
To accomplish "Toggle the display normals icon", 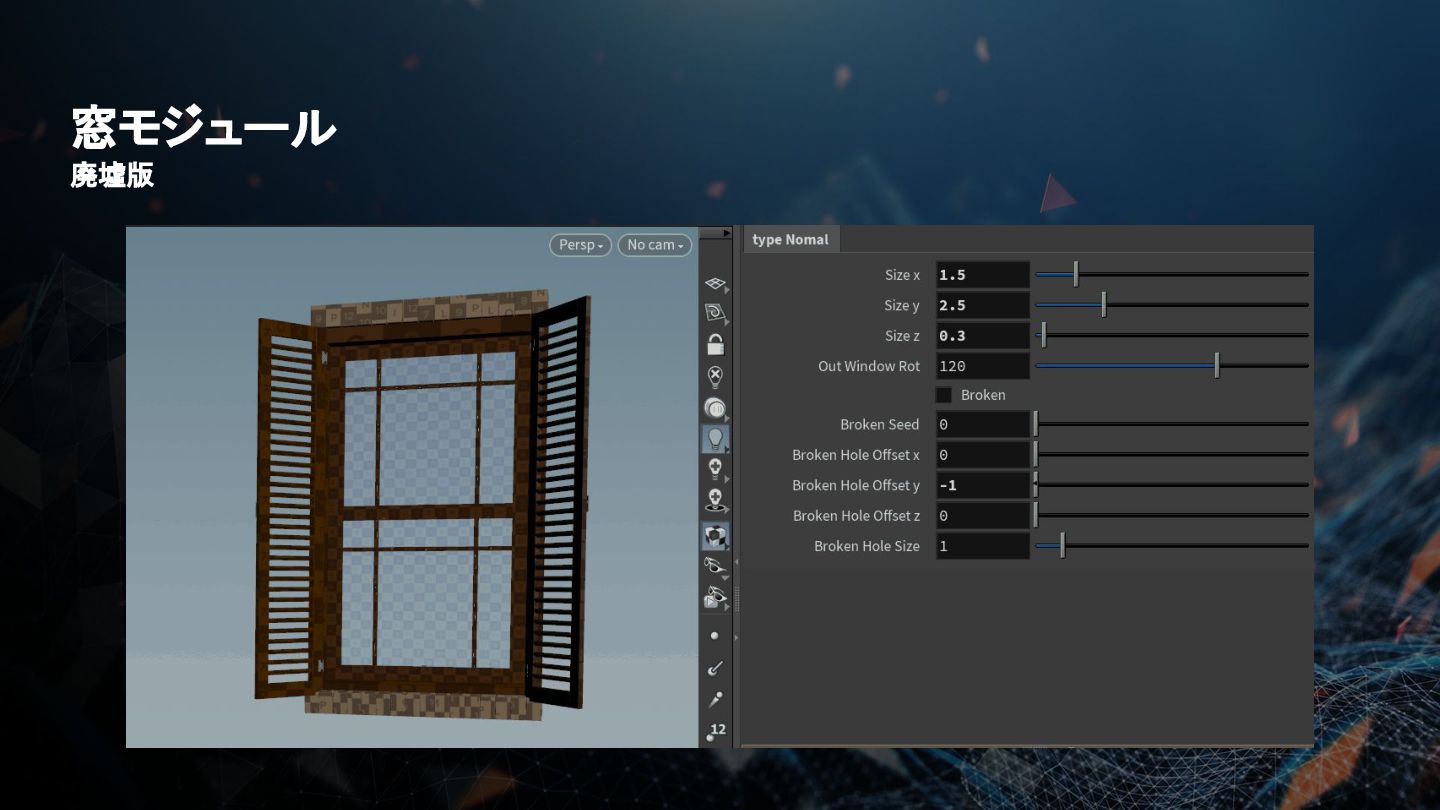I will point(714,667).
